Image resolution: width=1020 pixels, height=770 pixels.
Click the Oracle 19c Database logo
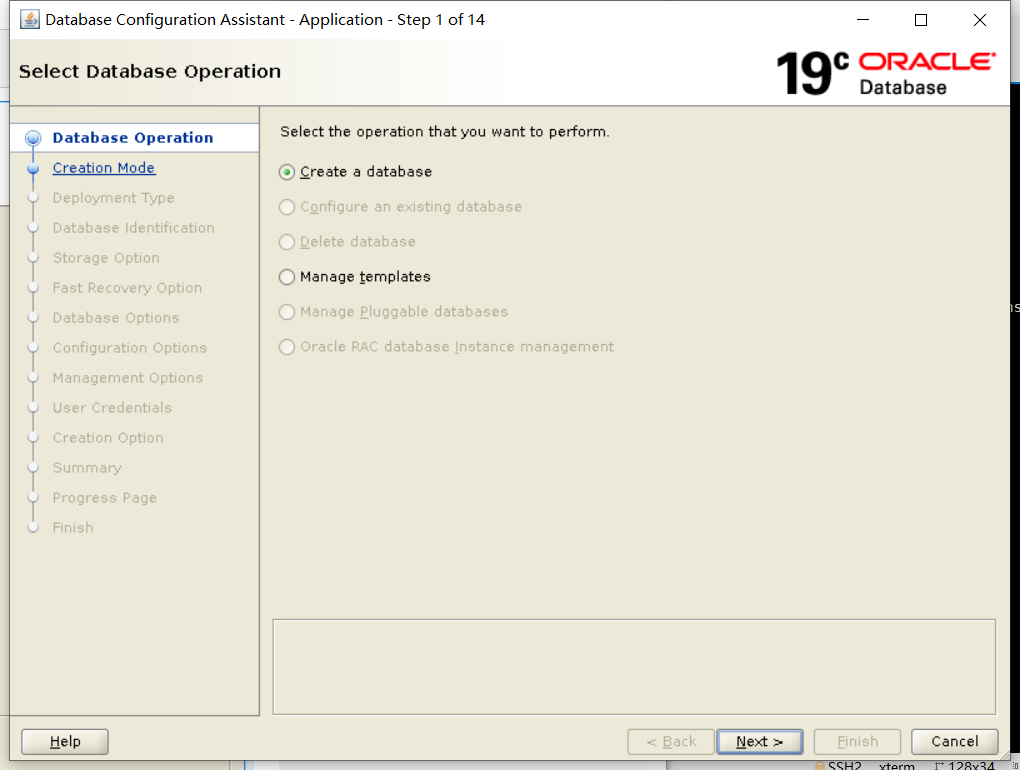pos(885,73)
